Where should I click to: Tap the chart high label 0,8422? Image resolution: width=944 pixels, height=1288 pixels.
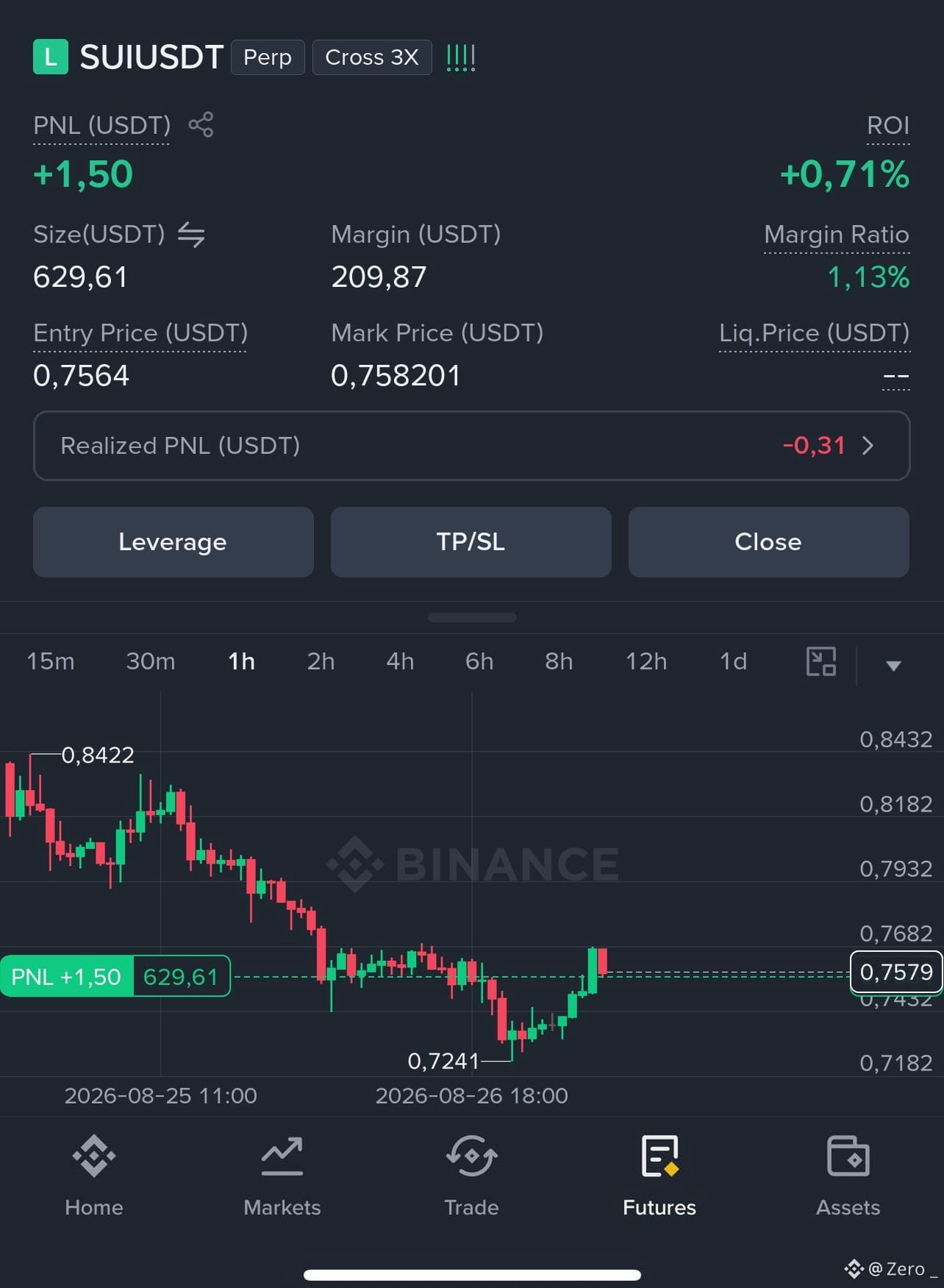(98, 755)
